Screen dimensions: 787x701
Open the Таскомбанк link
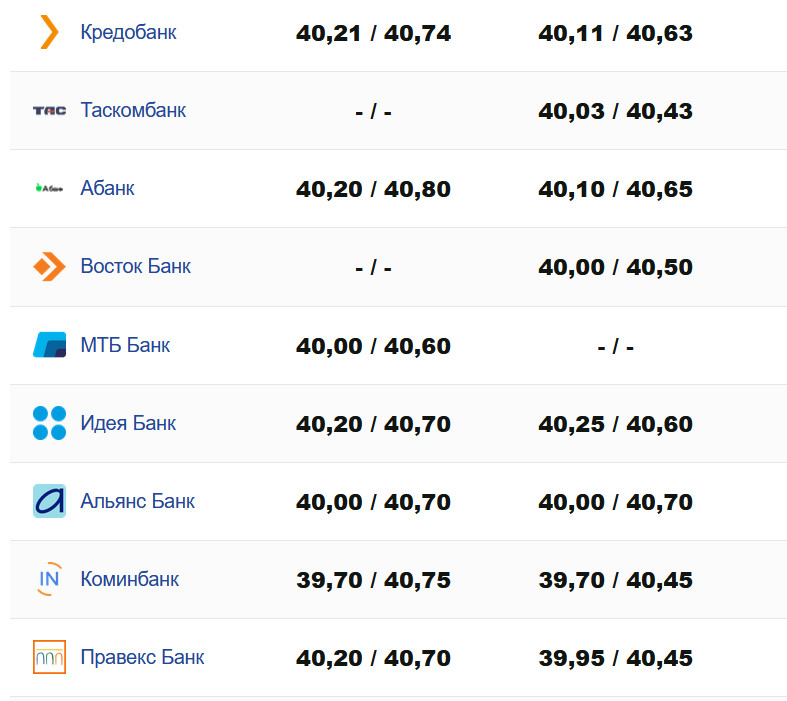click(133, 110)
